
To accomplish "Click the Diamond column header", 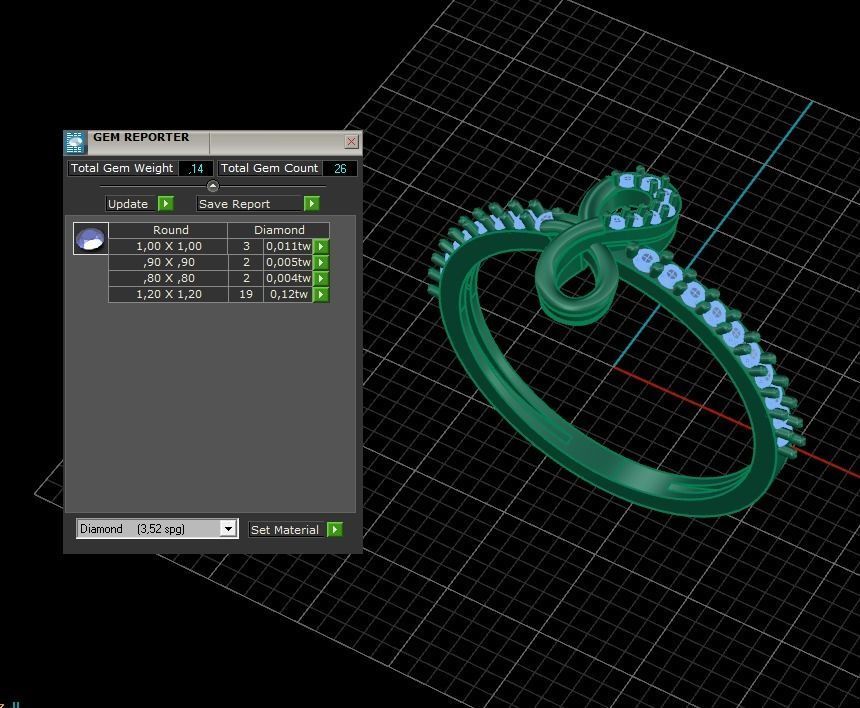I will pyautogui.click(x=279, y=230).
